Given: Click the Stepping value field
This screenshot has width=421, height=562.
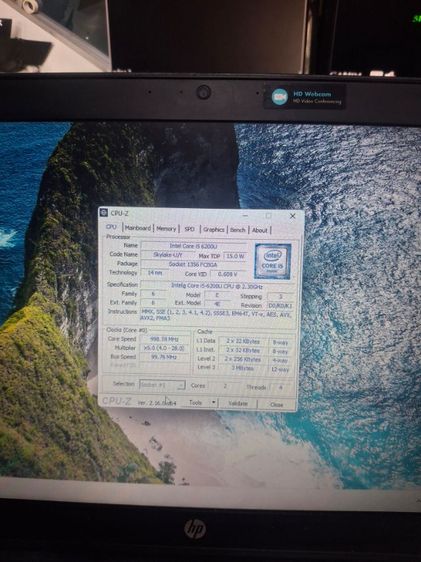Looking at the screenshot, I should (x=281, y=296).
